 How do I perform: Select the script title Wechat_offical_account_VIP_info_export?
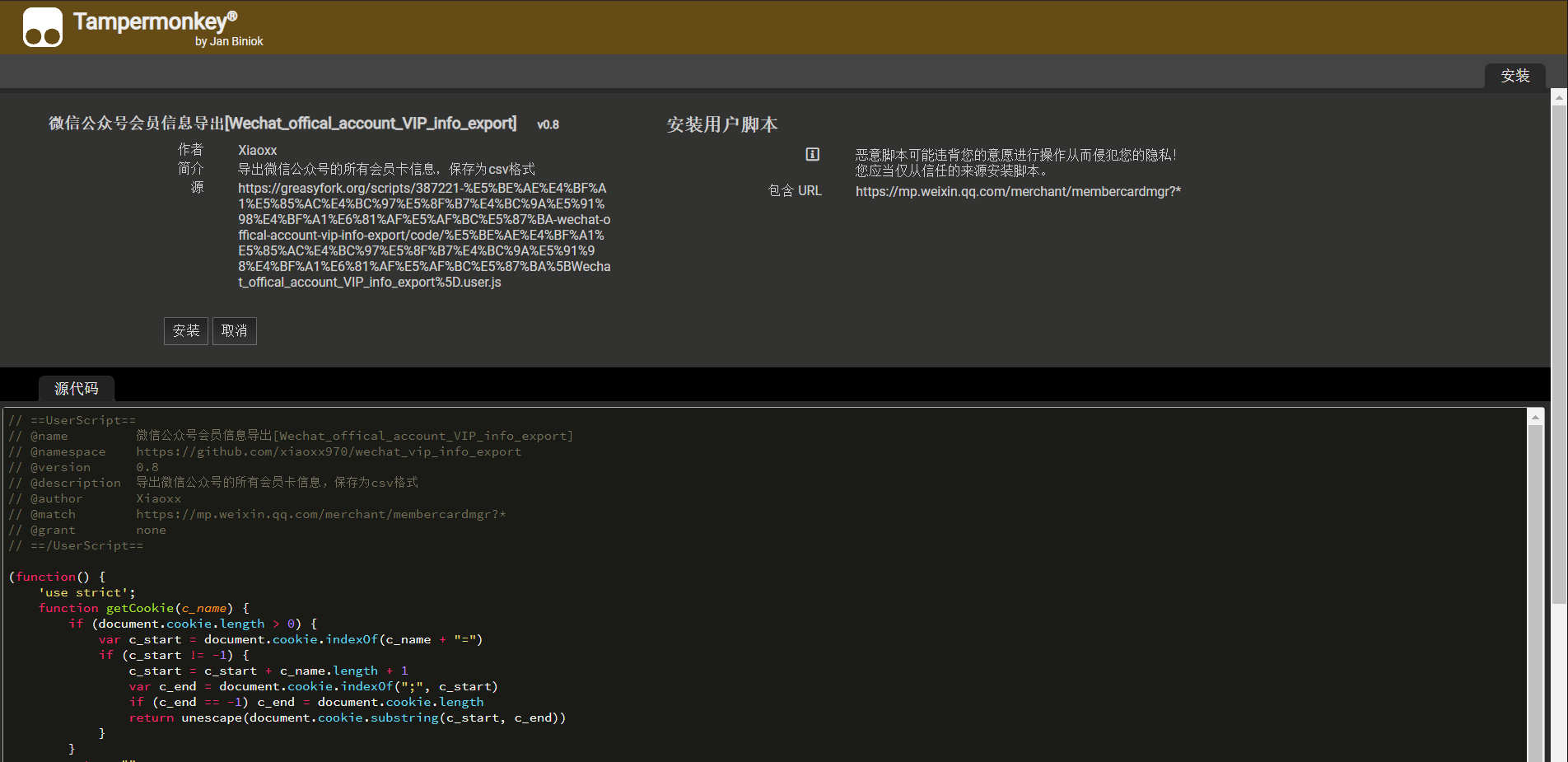tap(282, 124)
